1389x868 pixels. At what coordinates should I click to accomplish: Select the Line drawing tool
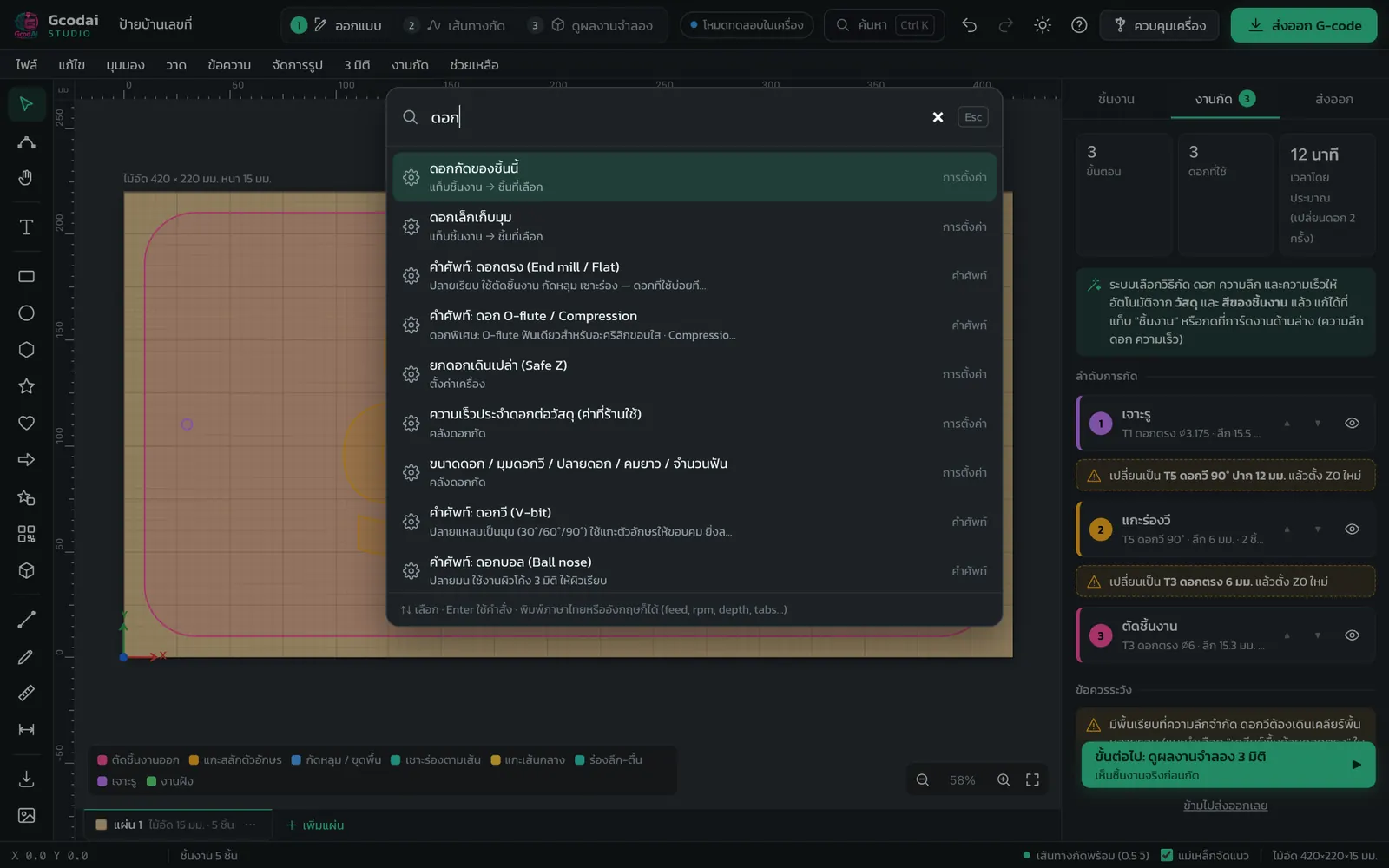pos(26,620)
